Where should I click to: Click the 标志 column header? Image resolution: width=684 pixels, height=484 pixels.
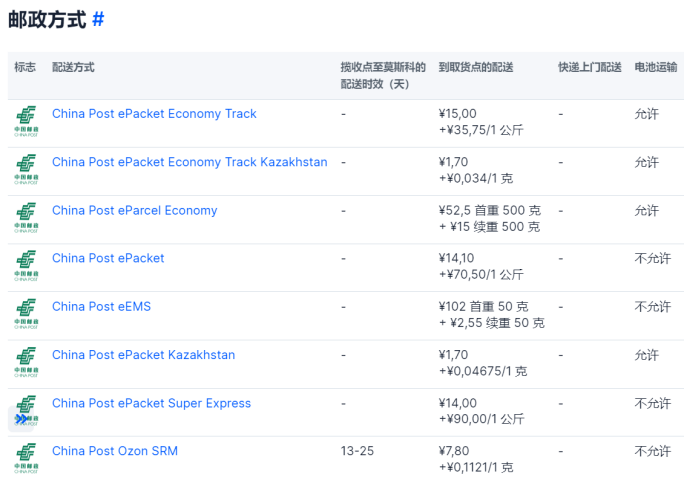coord(25,67)
